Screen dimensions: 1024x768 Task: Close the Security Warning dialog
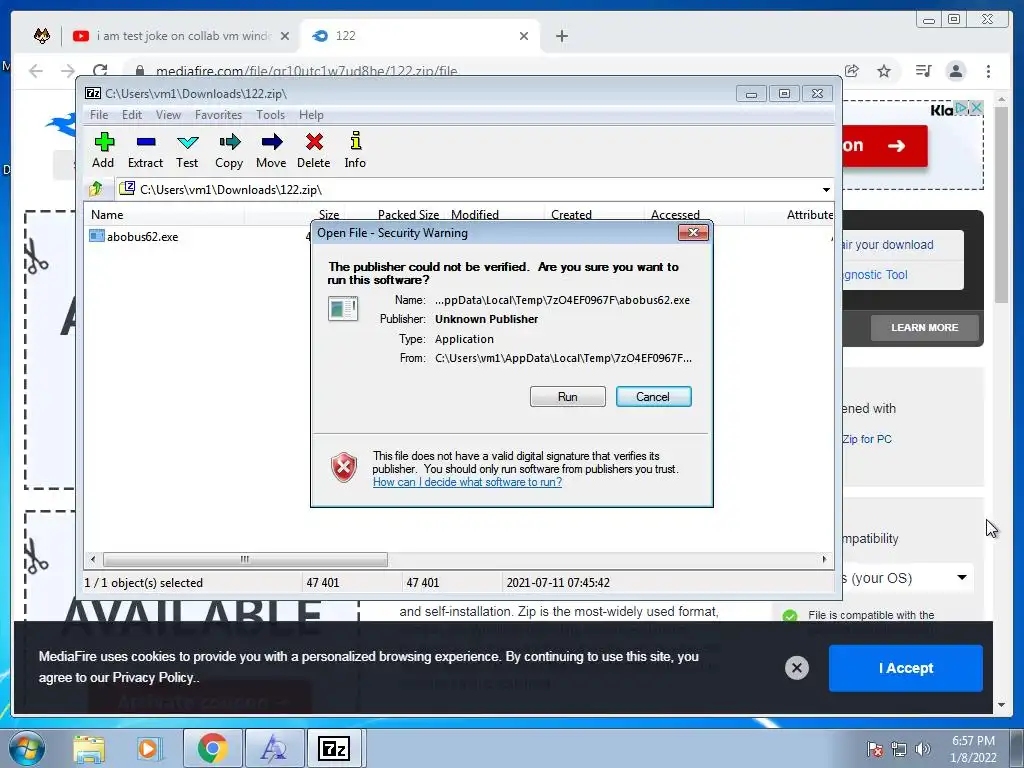(x=693, y=232)
